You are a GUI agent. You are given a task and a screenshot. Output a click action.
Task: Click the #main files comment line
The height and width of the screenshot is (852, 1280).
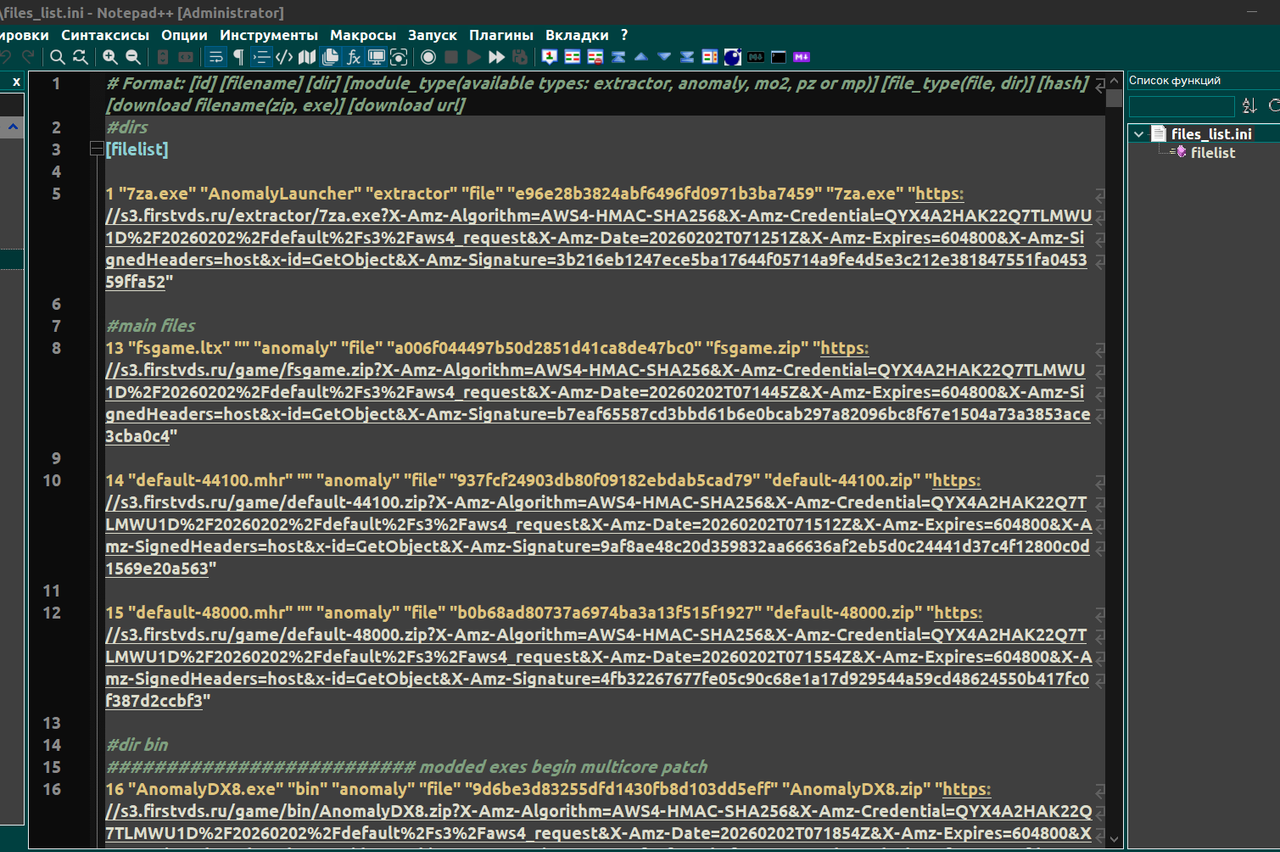(x=150, y=326)
